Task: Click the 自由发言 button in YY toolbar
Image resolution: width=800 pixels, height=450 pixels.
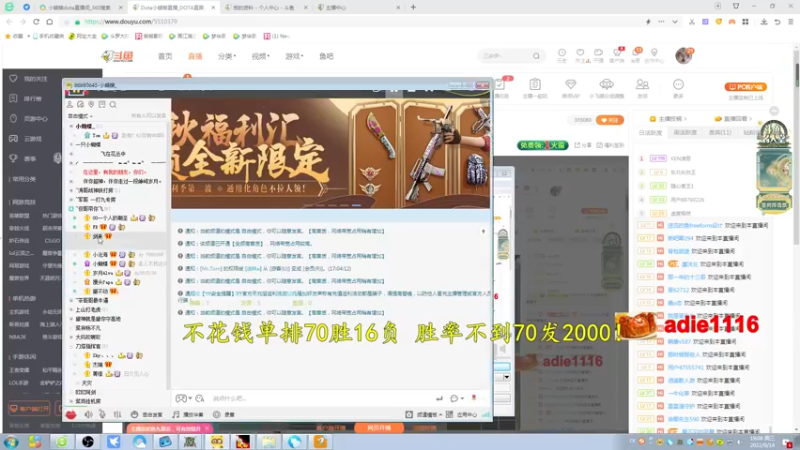Action: pyautogui.click(x=147, y=415)
